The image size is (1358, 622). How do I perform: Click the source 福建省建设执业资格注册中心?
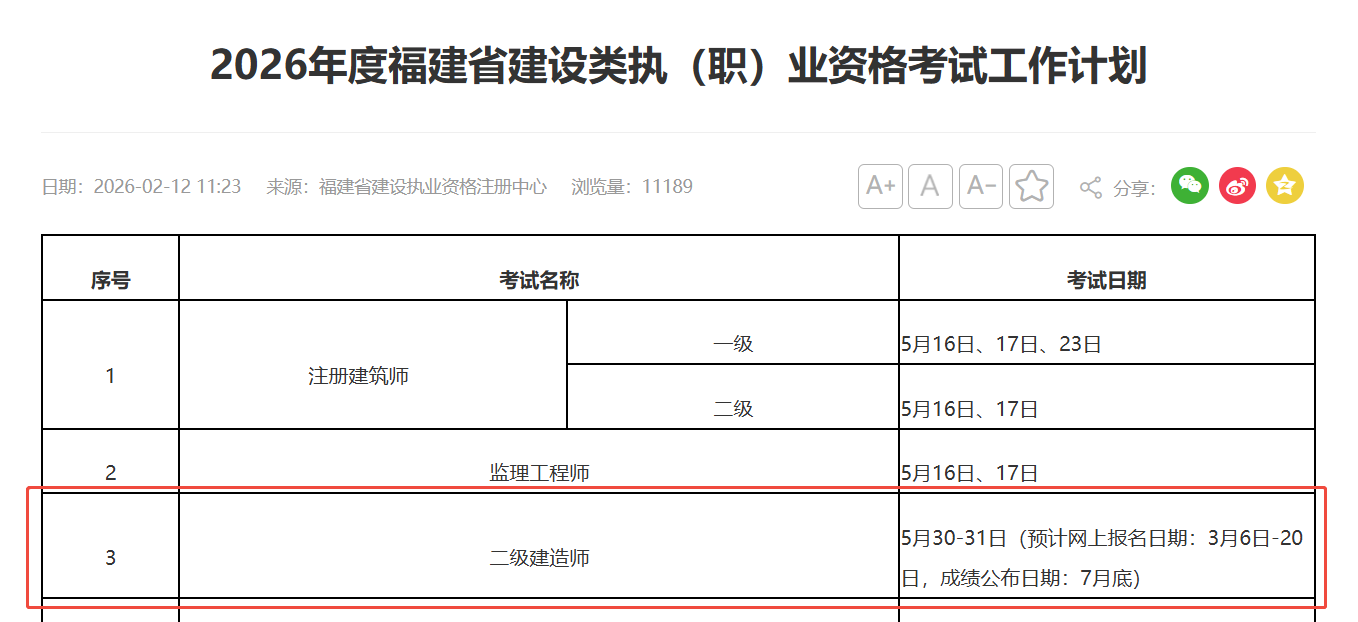pos(432,187)
